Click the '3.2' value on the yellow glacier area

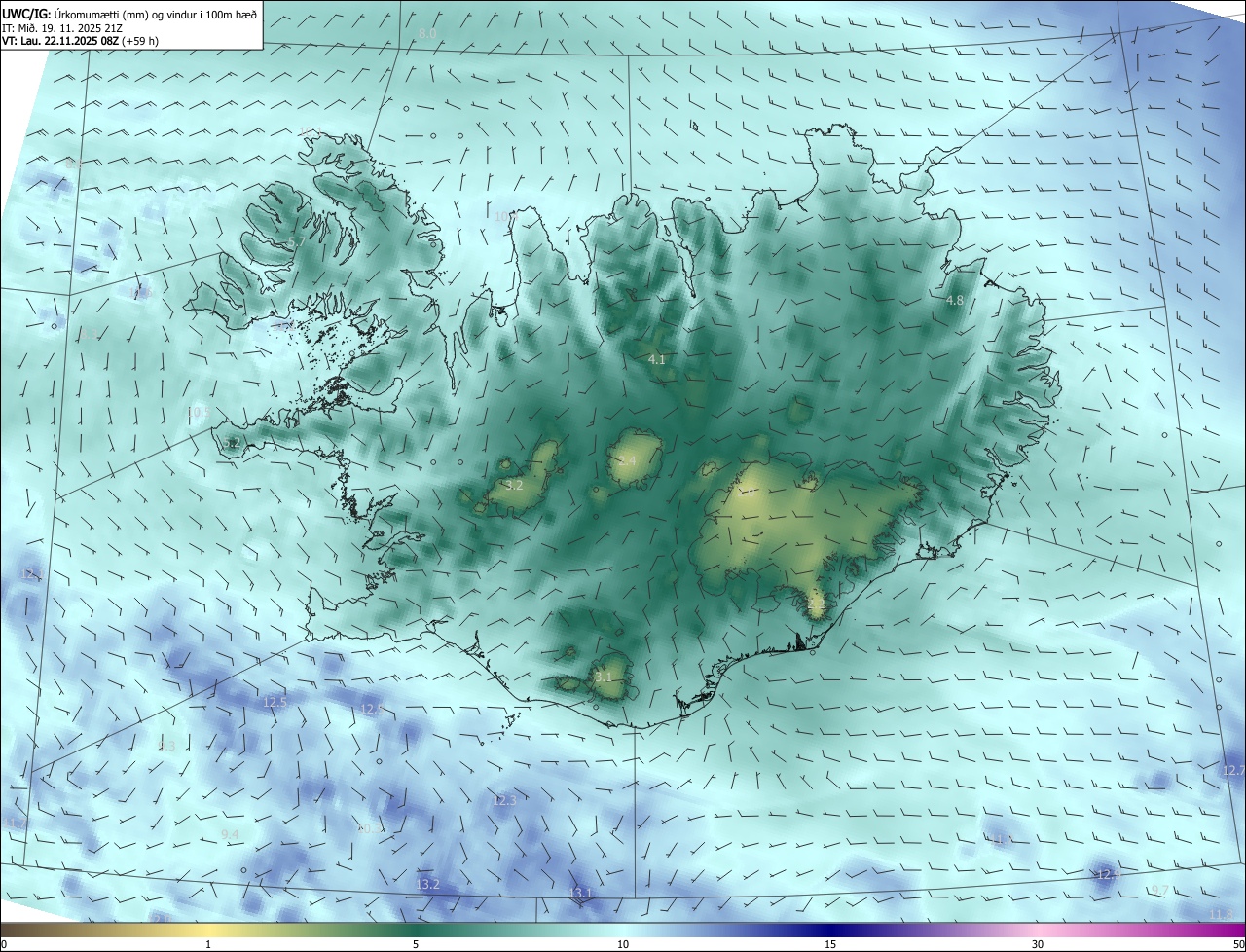[514, 485]
